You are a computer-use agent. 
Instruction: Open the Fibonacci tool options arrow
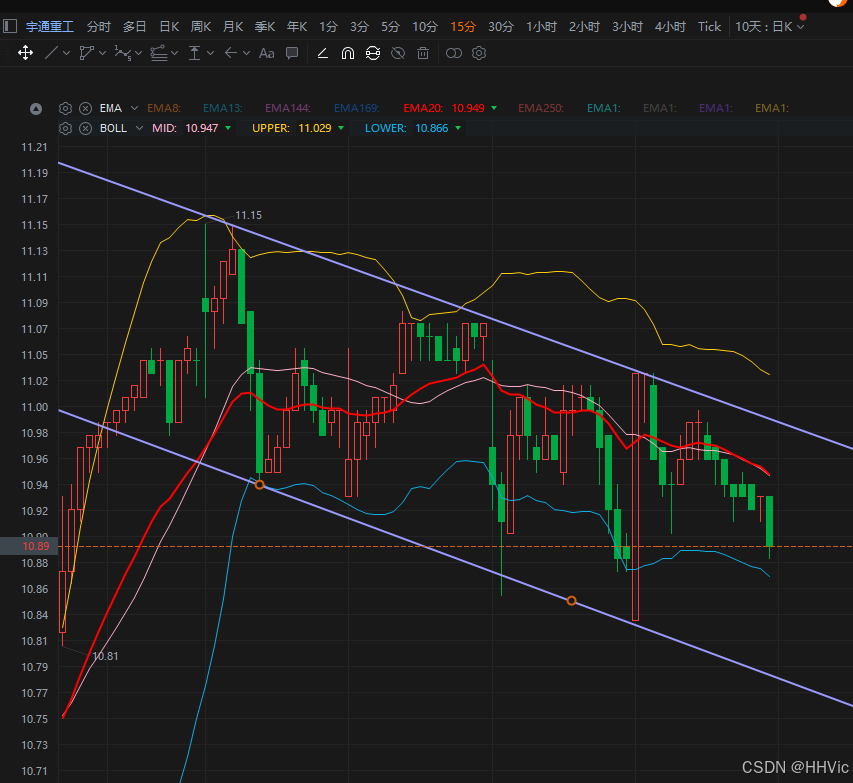point(175,53)
